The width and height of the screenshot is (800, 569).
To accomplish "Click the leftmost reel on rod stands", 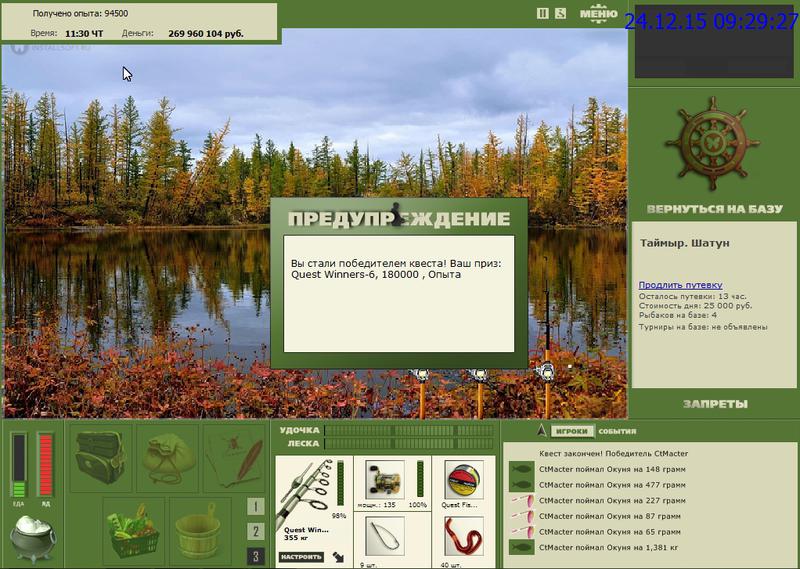I will 421,375.
